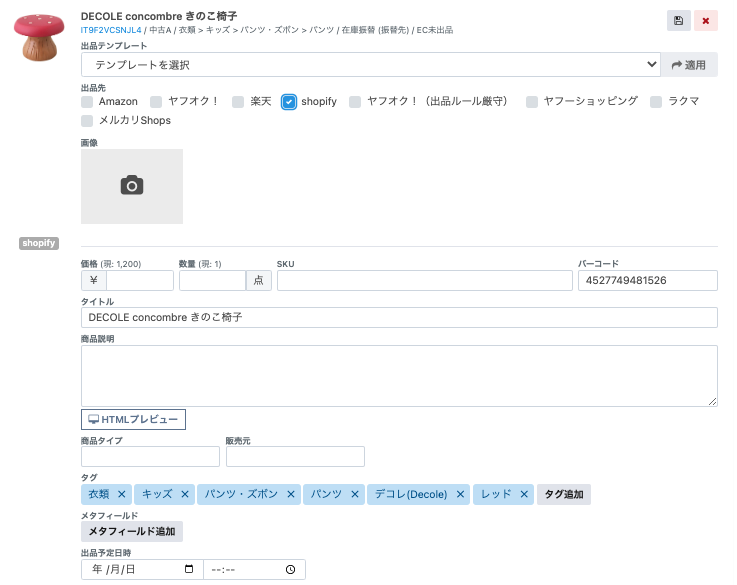The height and width of the screenshot is (585, 737).
Task: Open the IT9F2VCSNJL4 item link
Action: coord(111,30)
